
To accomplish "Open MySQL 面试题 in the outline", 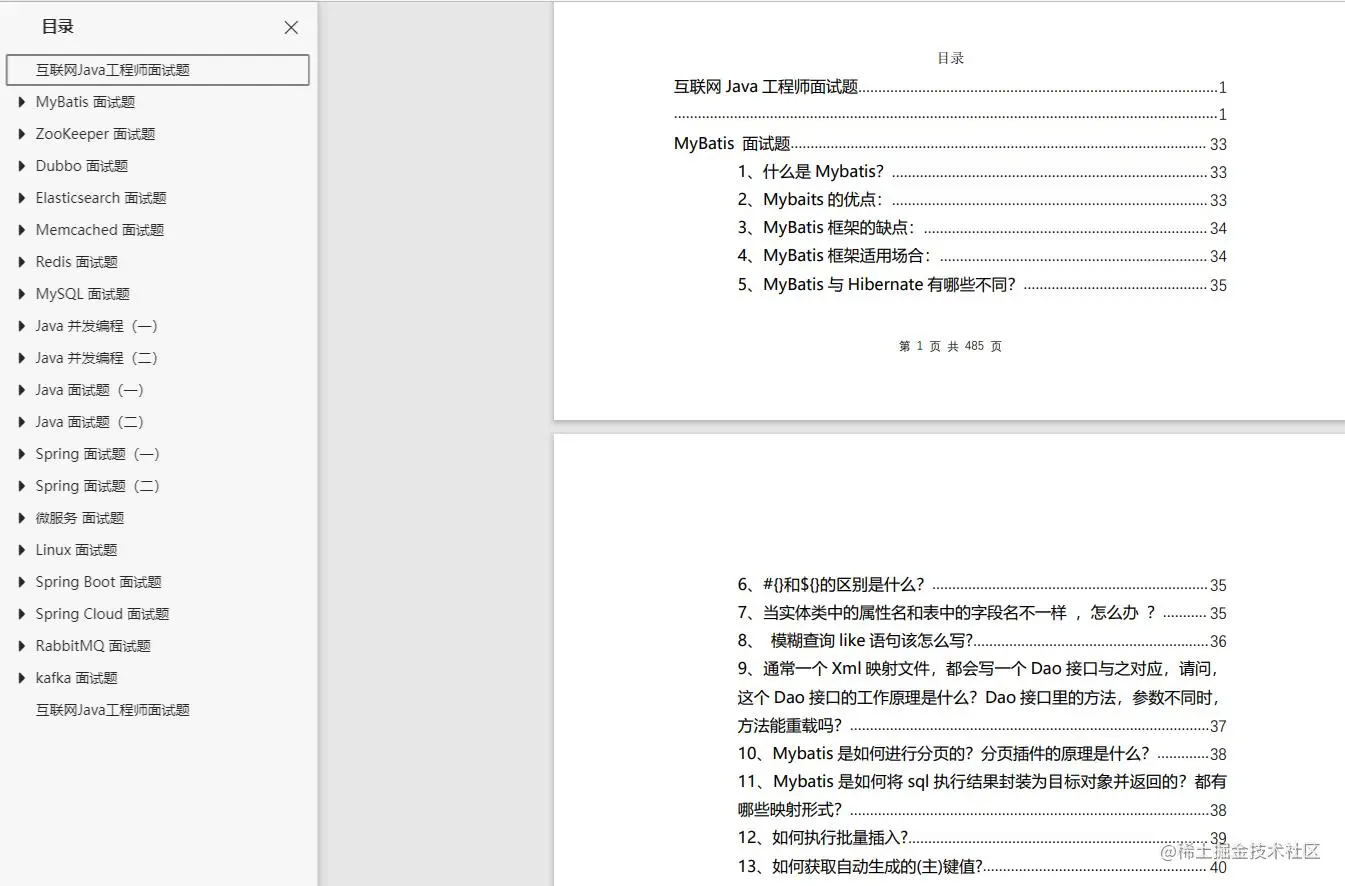I will (83, 294).
